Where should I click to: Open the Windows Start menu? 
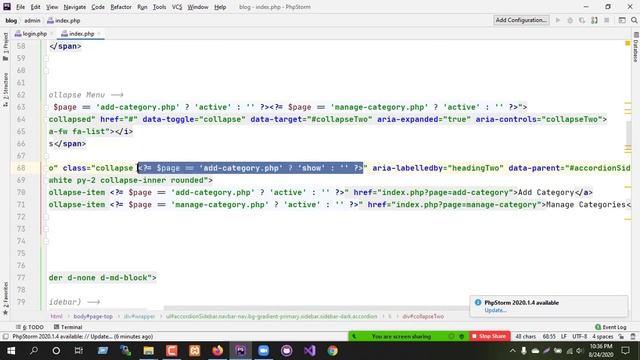(11, 351)
